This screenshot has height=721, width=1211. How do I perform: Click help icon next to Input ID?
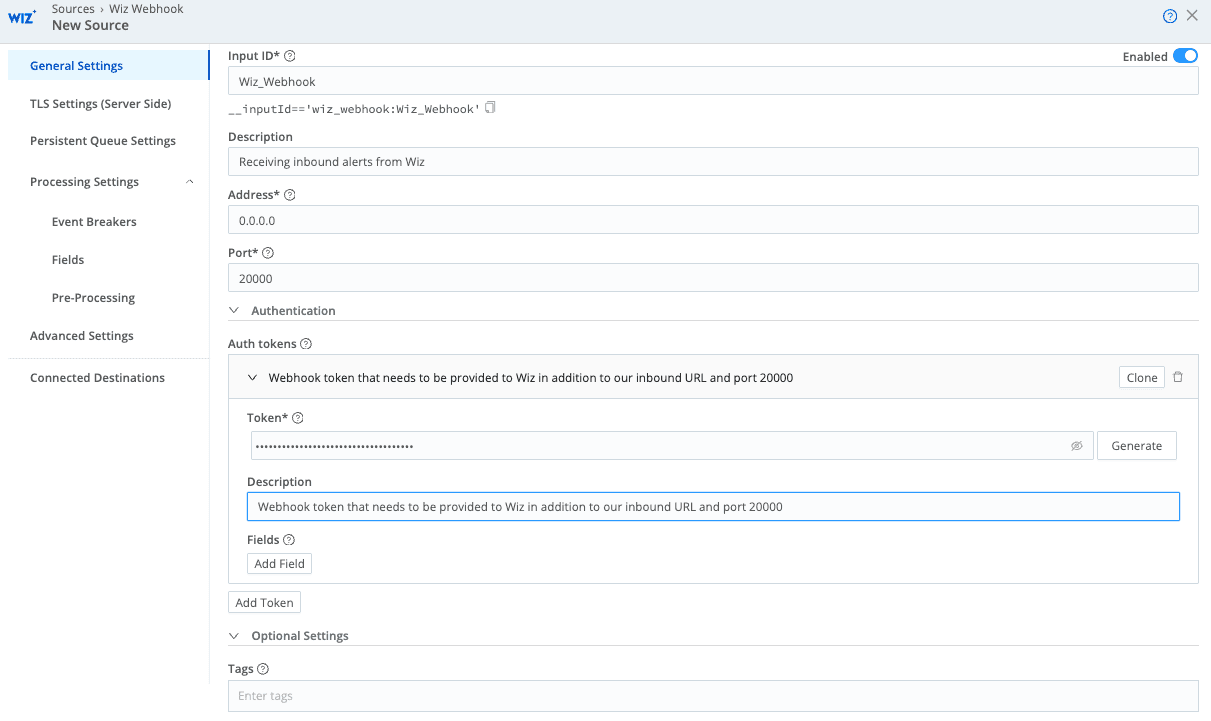[x=290, y=57]
